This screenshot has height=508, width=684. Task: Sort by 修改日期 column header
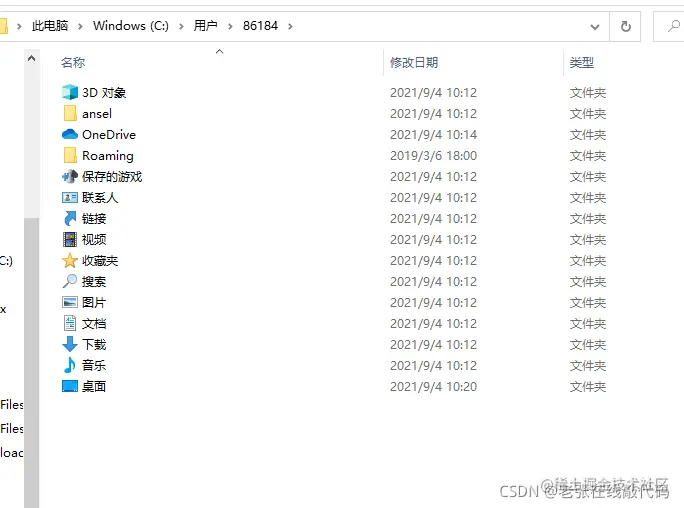coord(414,62)
